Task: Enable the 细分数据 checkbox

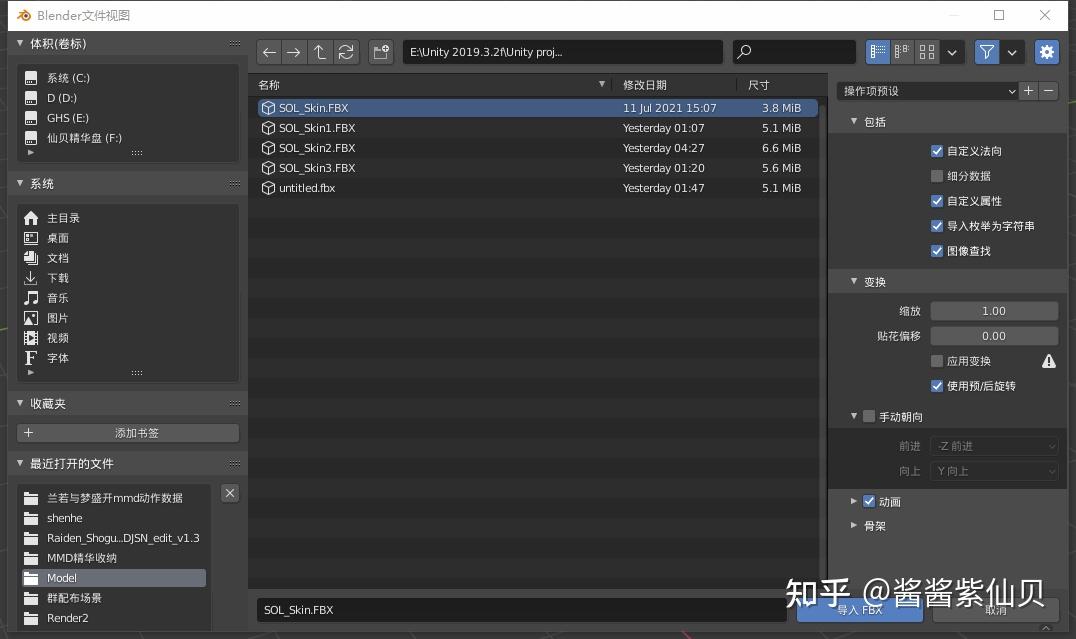Action: 937,176
